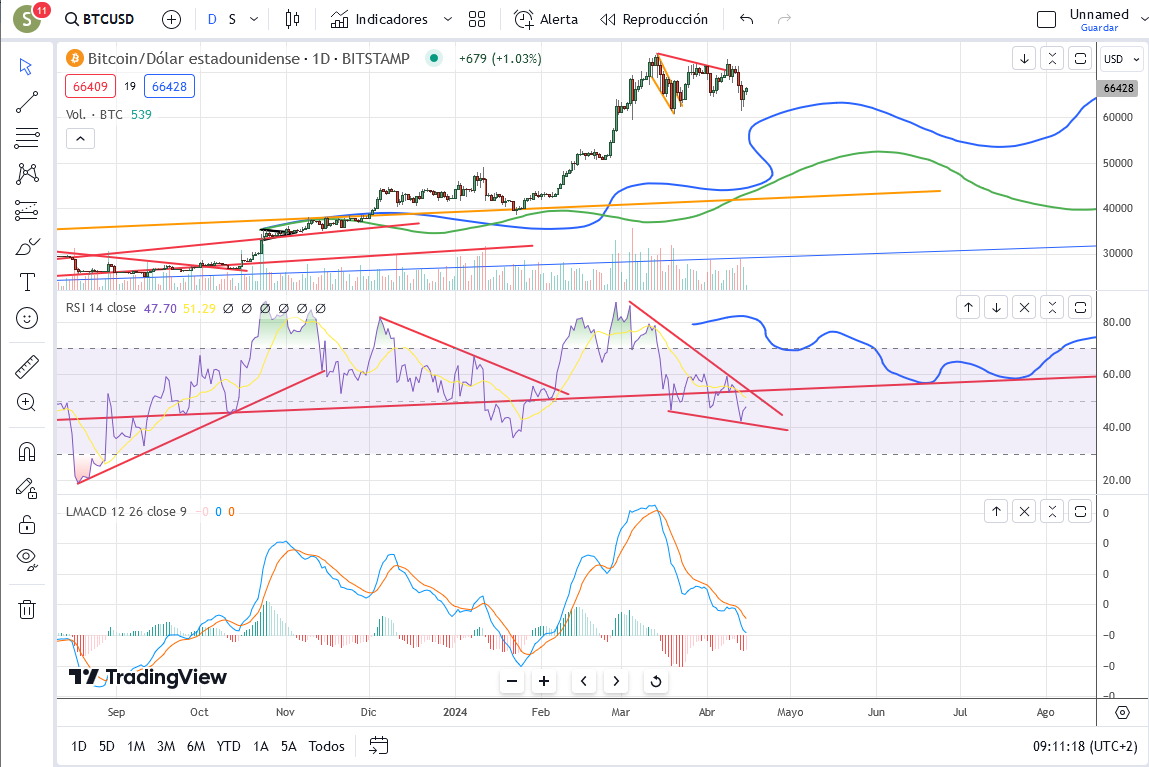Open the forecasting and measurement tools
This screenshot has height=767, width=1149.
(x=26, y=210)
